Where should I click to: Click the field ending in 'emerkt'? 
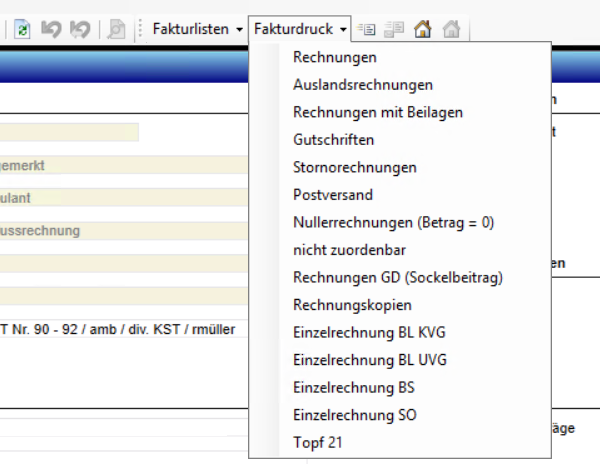pos(124,165)
